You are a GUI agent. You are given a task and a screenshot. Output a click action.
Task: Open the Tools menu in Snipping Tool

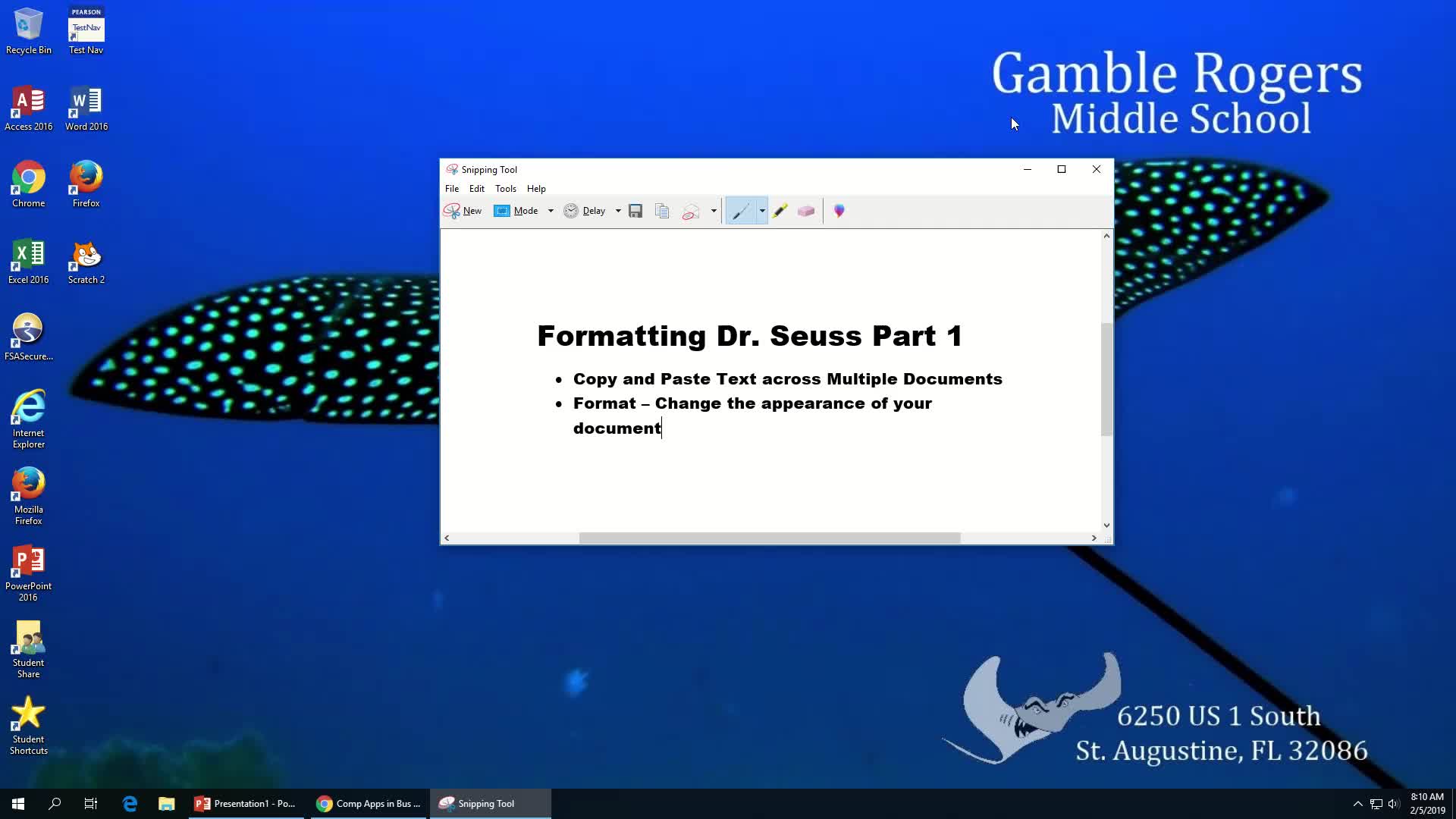(x=505, y=188)
